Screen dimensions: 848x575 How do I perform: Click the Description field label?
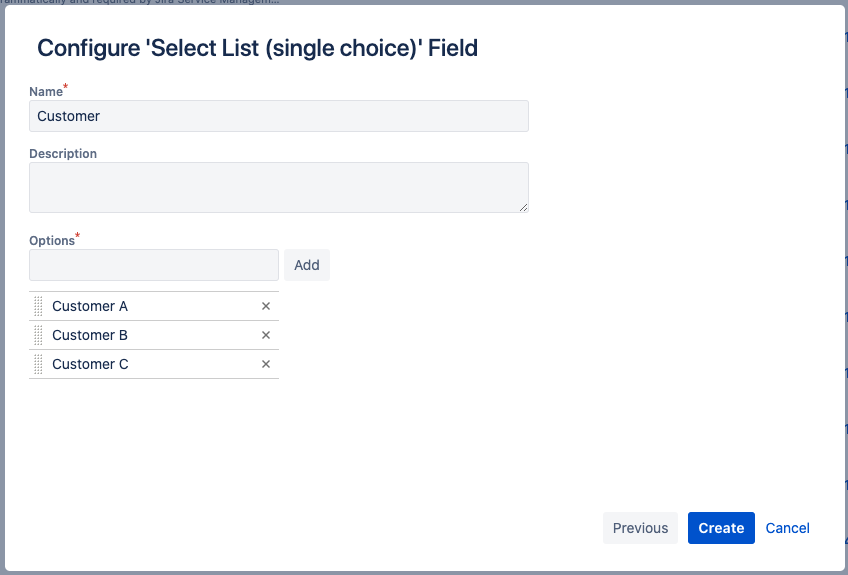(x=63, y=154)
